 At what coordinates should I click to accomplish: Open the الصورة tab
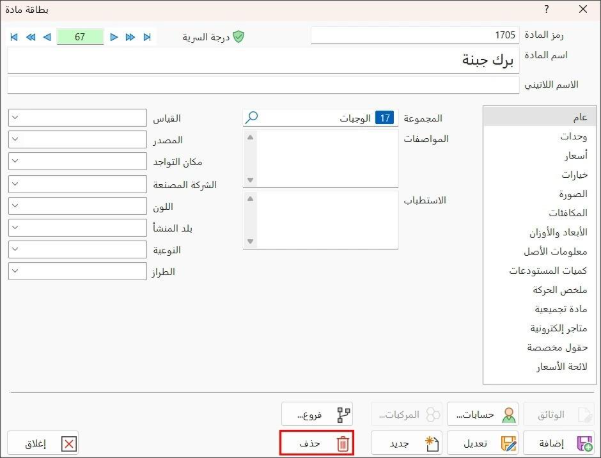(x=539, y=194)
